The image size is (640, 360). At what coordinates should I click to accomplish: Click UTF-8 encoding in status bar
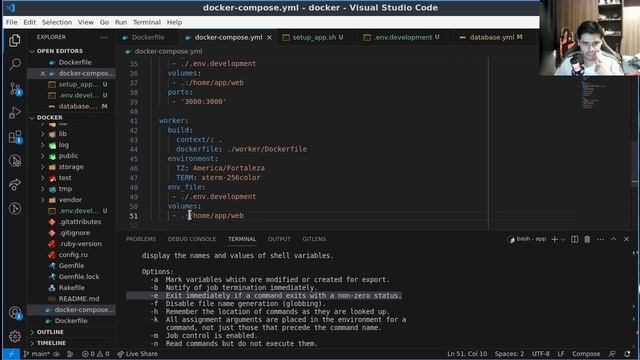(540, 354)
